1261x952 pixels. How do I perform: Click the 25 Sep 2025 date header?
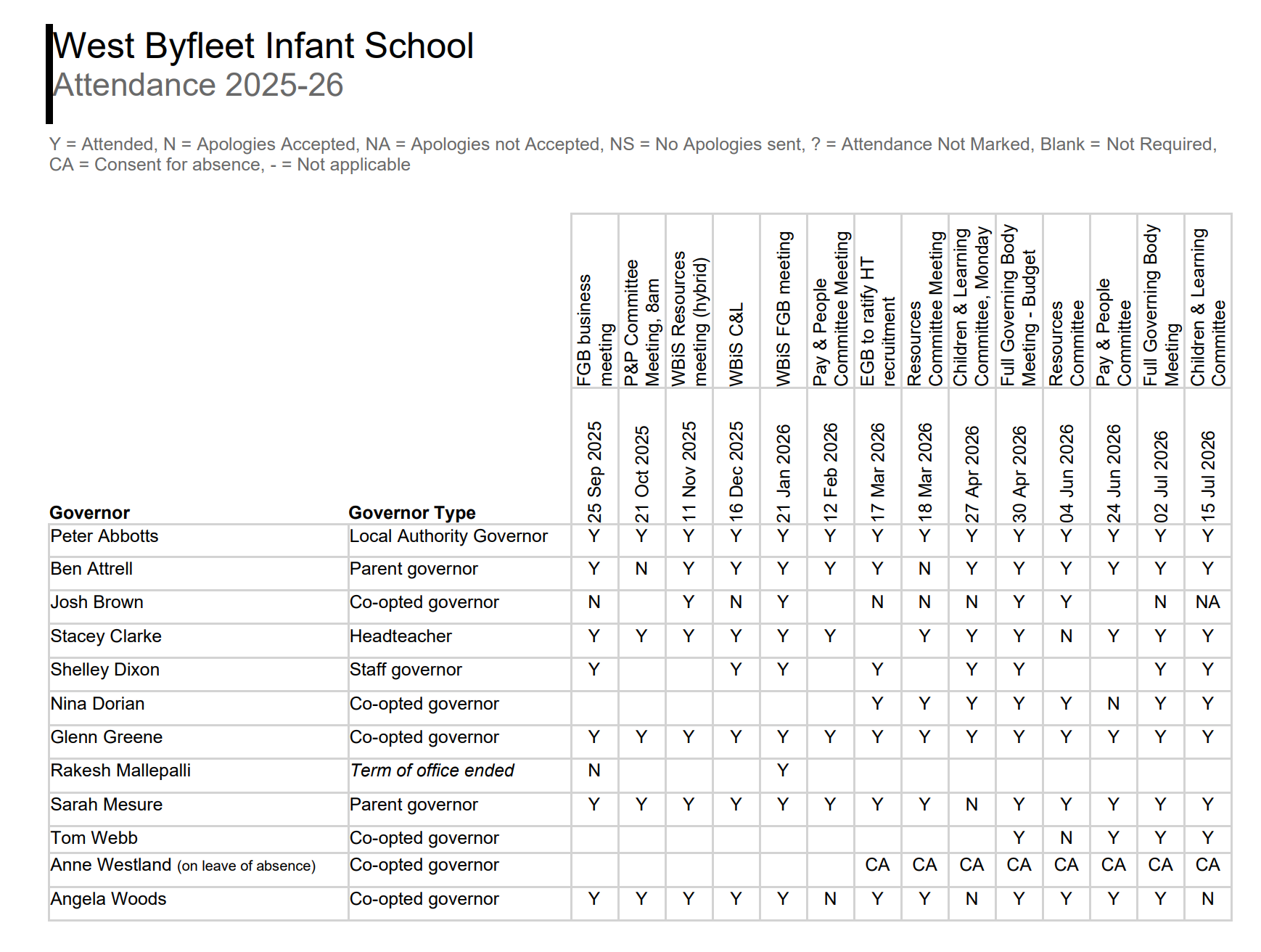coord(595,472)
